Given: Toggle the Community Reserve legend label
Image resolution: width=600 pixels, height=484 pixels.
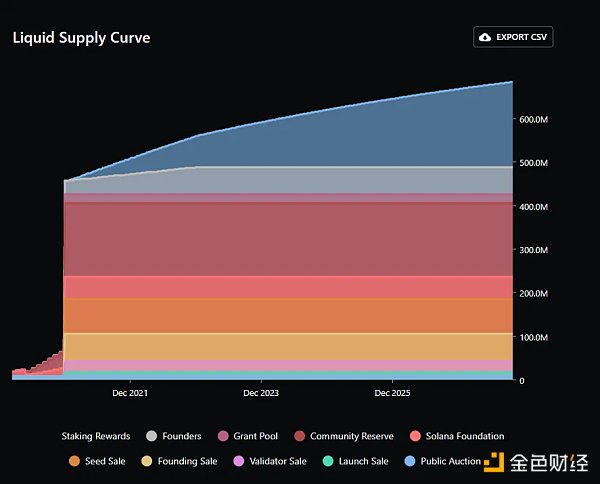Looking at the screenshot, I should click(352, 436).
